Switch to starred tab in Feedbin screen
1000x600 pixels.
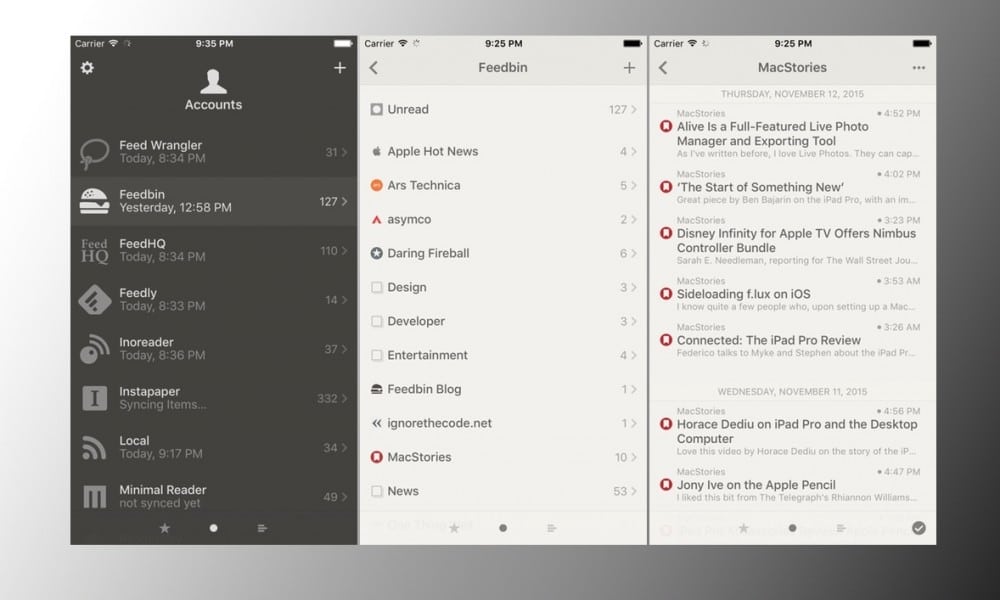coord(454,528)
